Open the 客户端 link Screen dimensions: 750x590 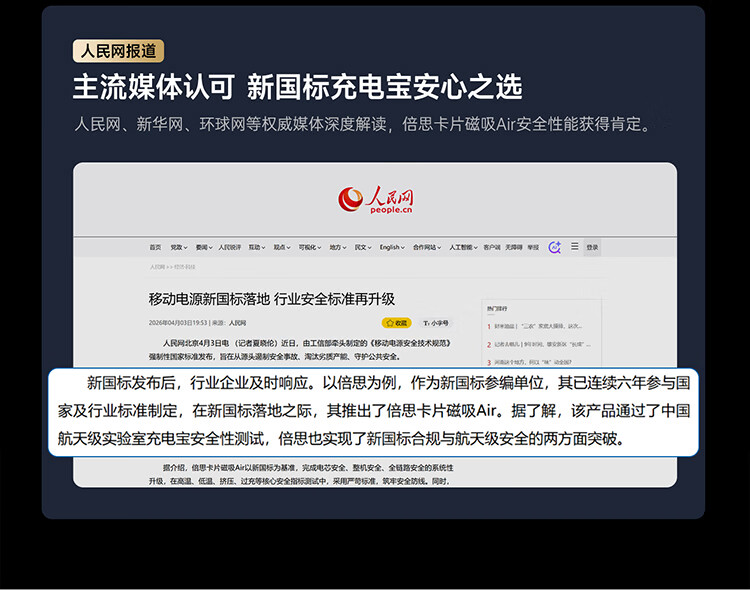click(x=492, y=247)
